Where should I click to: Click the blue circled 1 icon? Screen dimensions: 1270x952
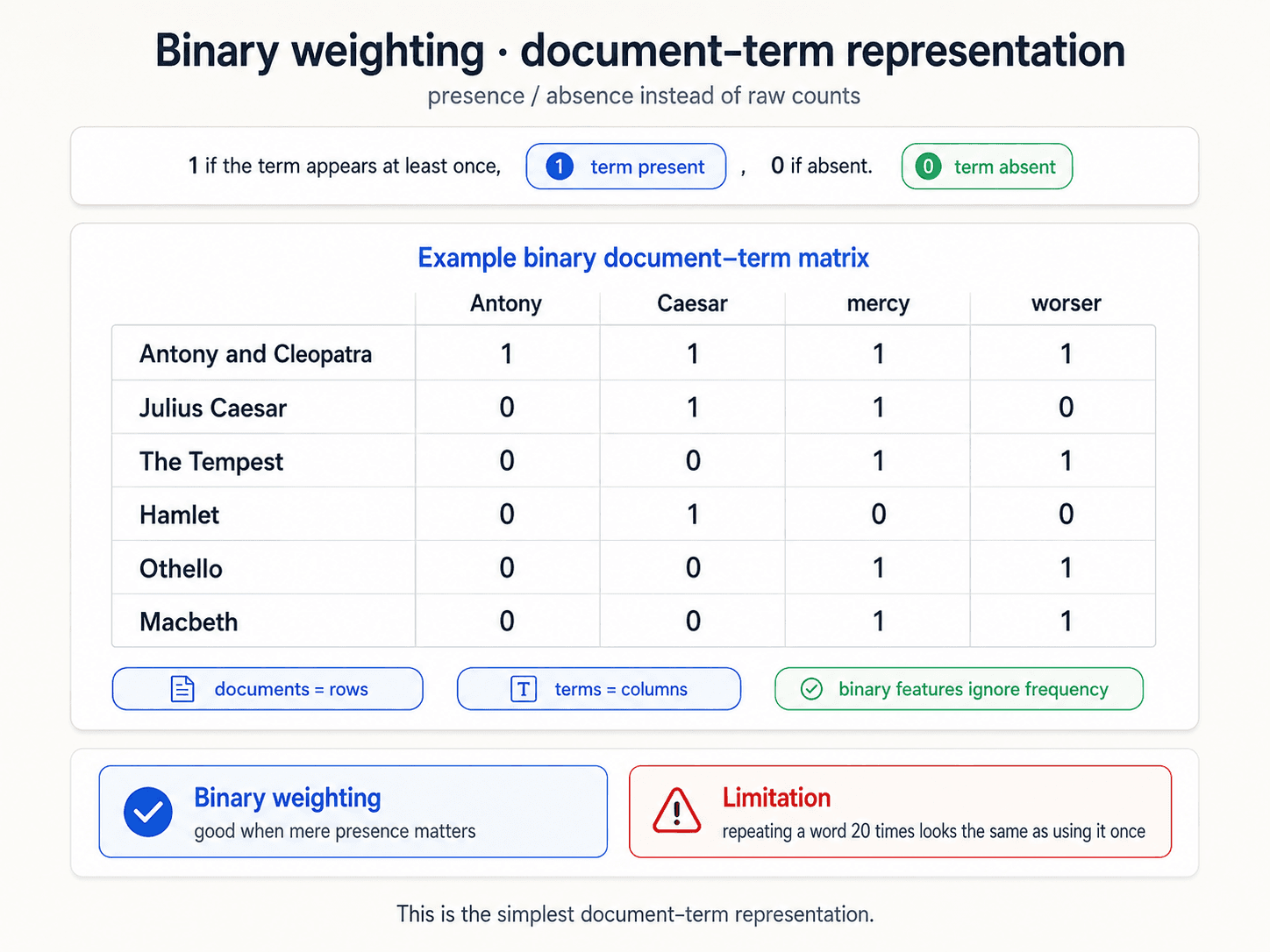click(560, 166)
